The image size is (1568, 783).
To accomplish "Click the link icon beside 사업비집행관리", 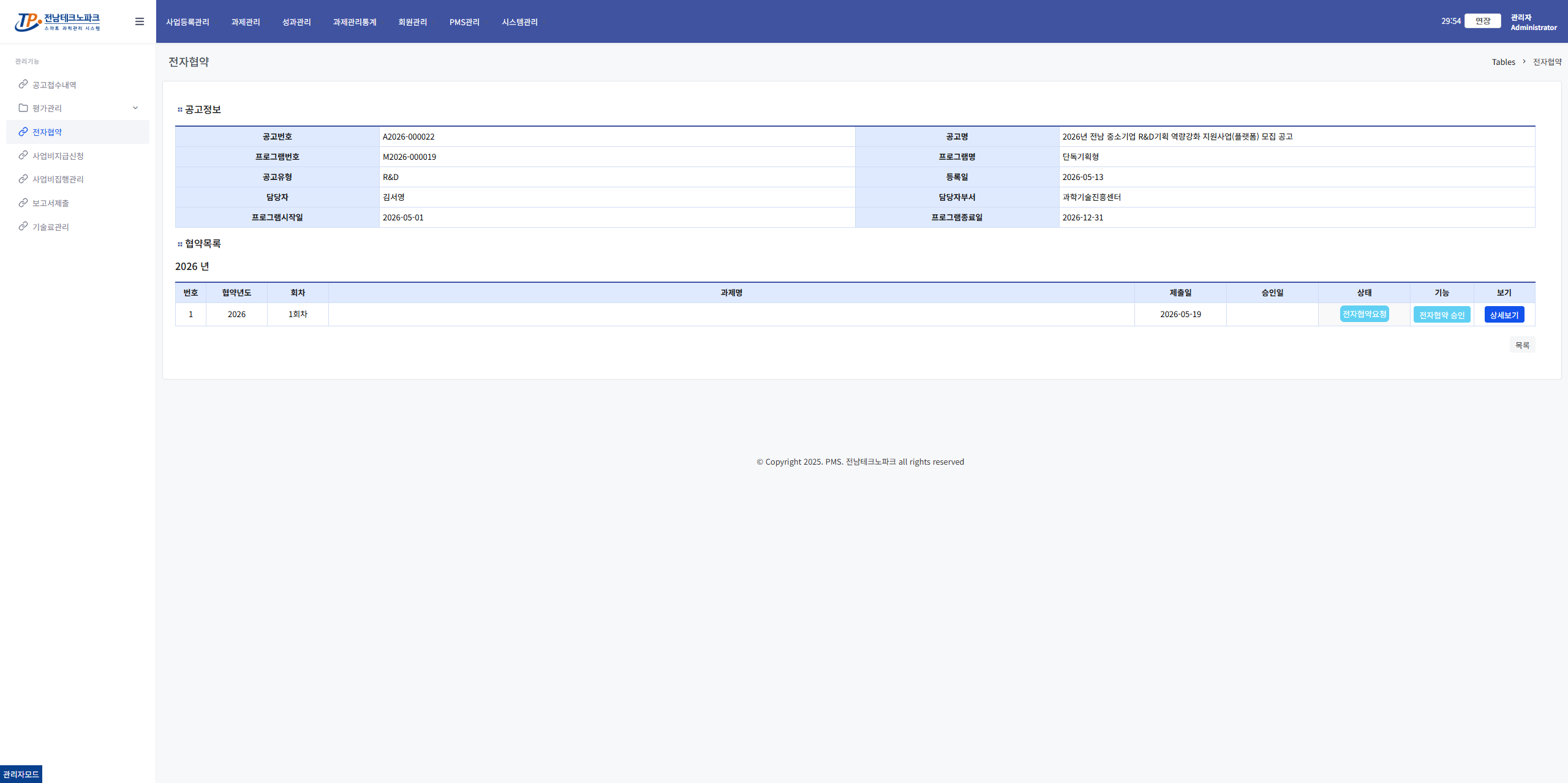I will [x=23, y=179].
